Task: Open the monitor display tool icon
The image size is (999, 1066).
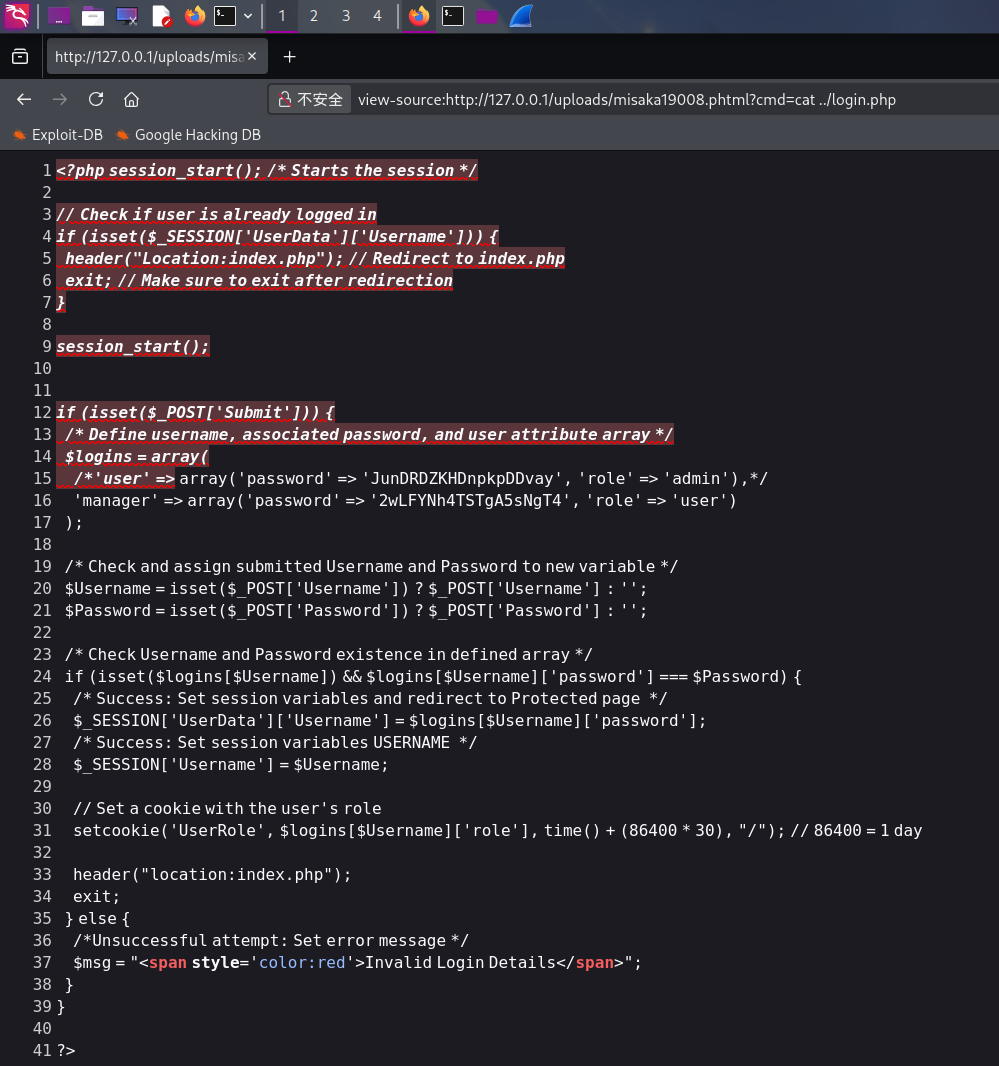Action: pos(127,16)
